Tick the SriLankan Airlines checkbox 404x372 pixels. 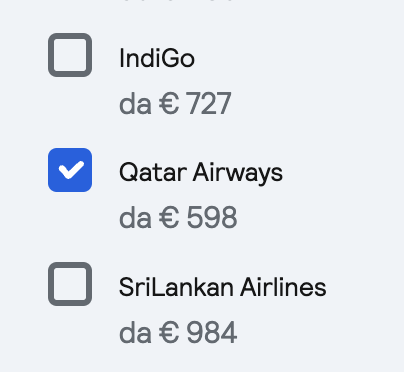point(70,284)
